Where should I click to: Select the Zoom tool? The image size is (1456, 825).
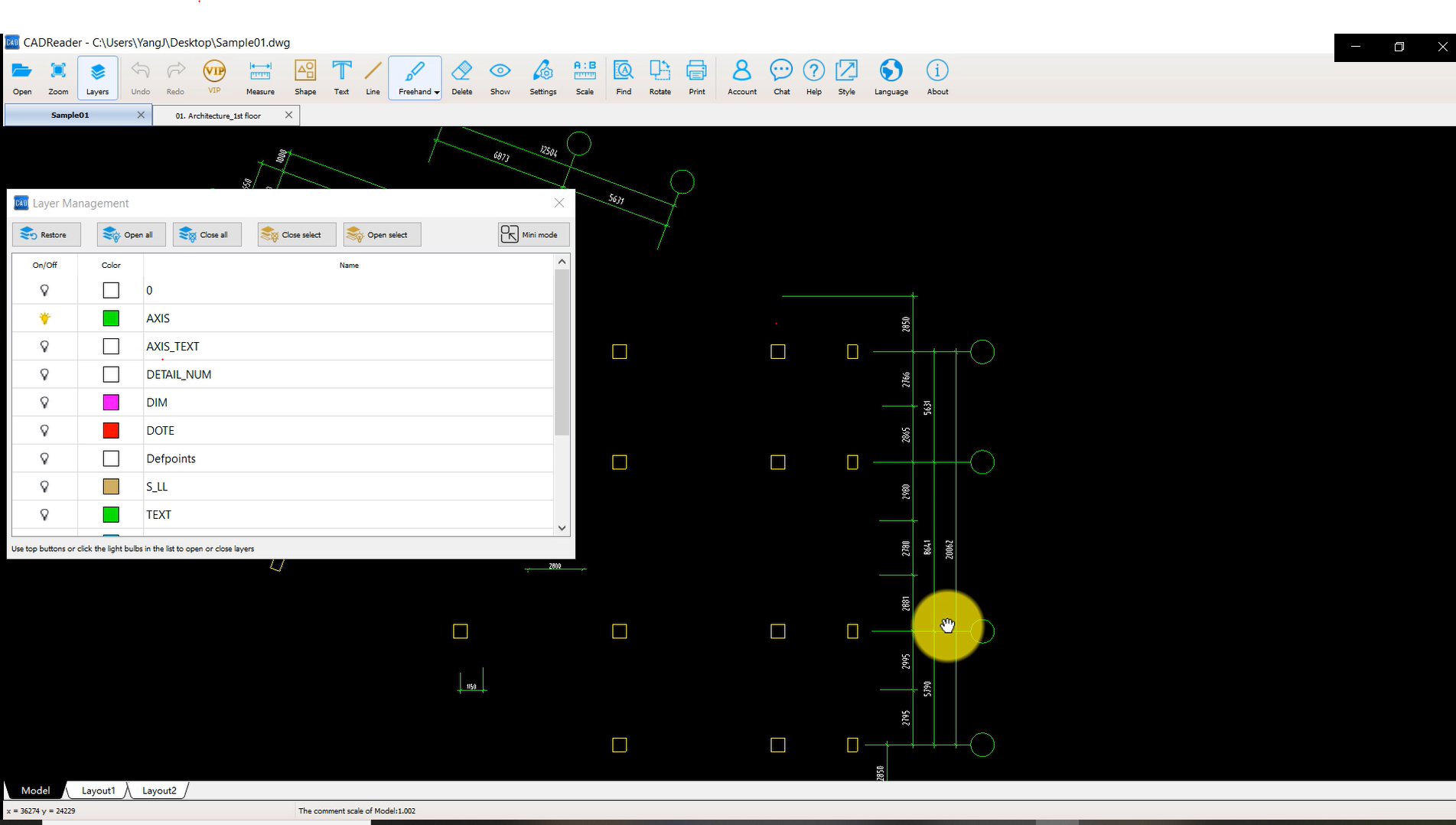58,77
